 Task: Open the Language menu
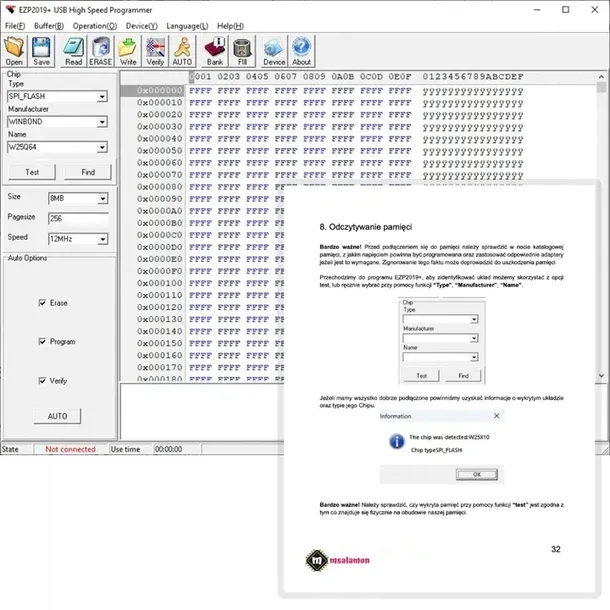[x=187, y=25]
